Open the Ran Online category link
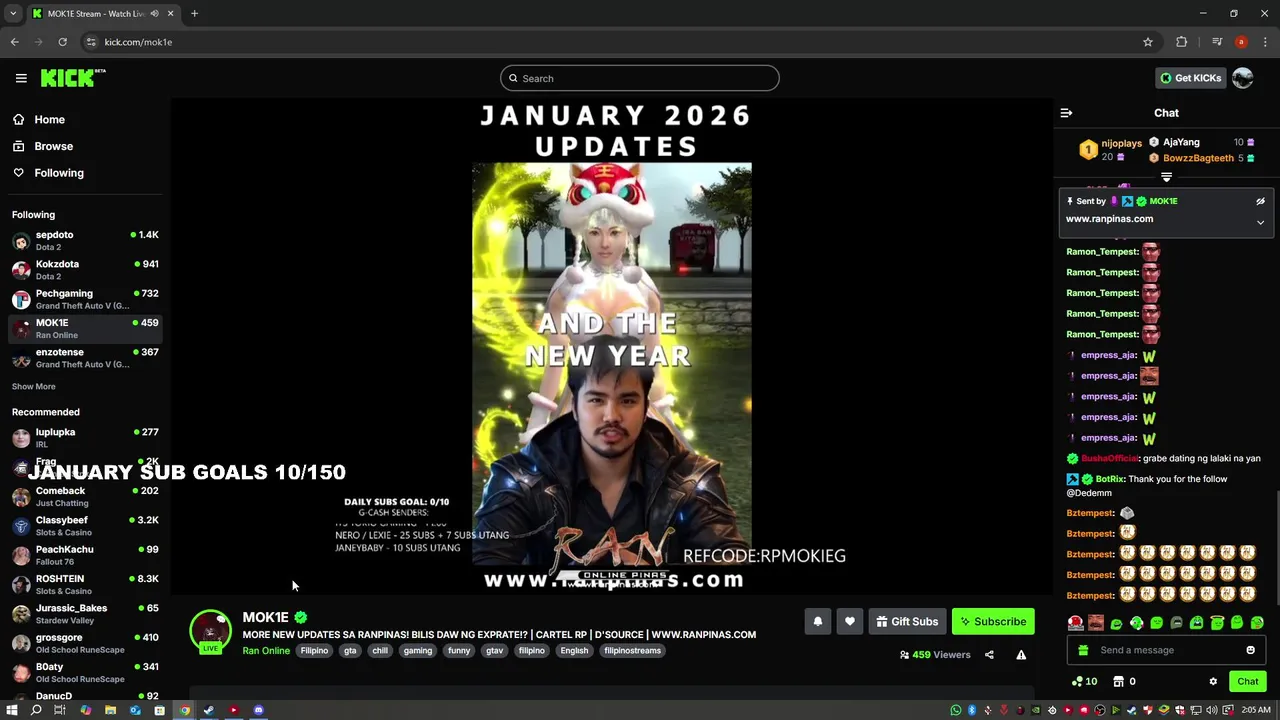1280x720 pixels. click(x=266, y=650)
